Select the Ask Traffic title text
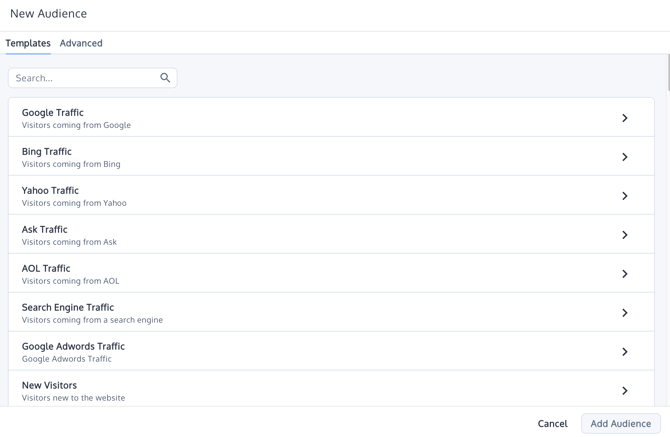 tap(44, 229)
